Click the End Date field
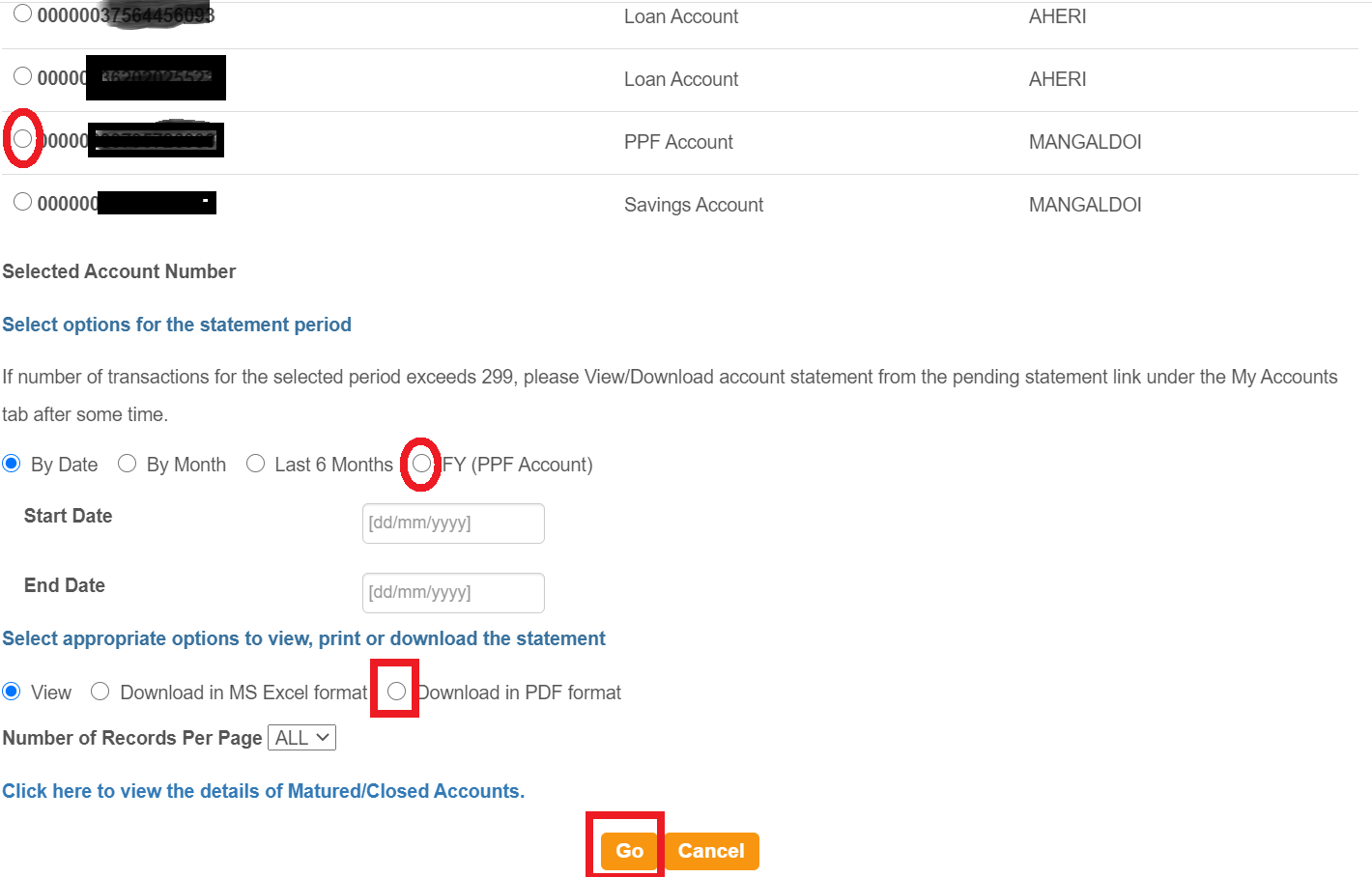The image size is (1372, 877). 453,592
